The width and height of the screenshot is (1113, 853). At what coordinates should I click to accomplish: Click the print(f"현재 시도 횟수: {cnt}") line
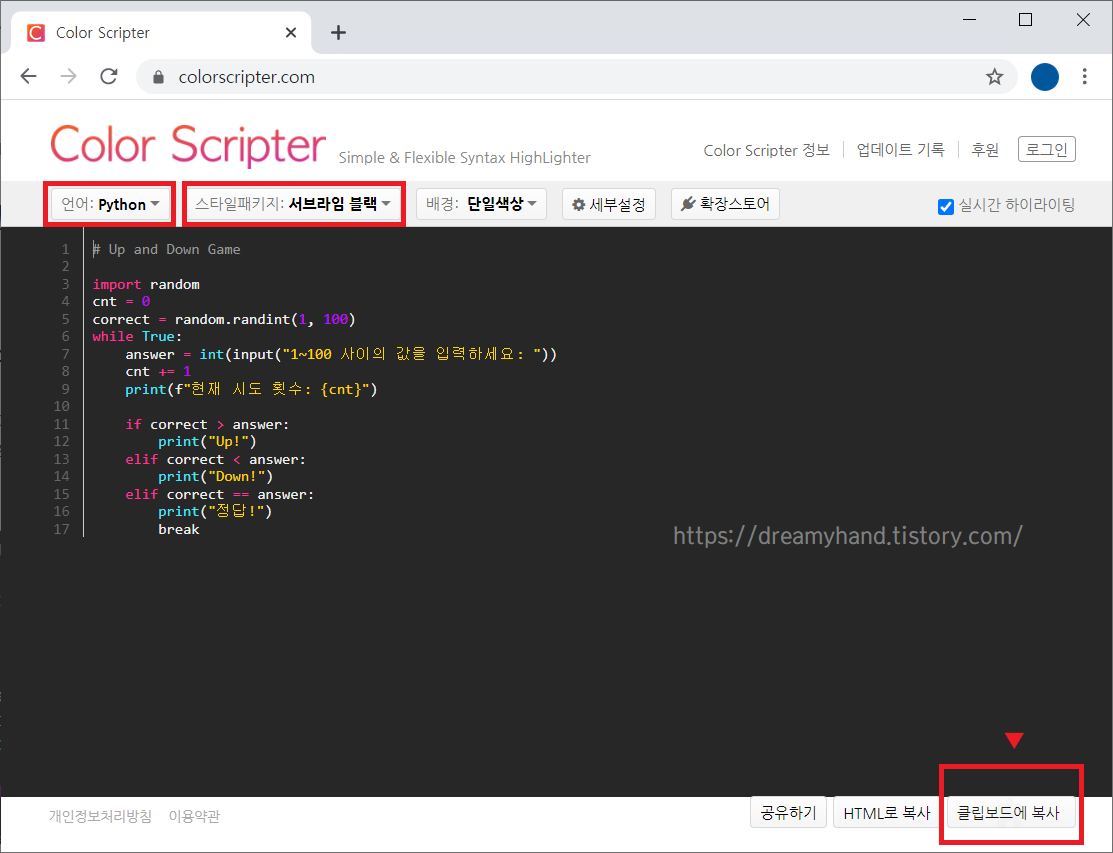(251, 390)
